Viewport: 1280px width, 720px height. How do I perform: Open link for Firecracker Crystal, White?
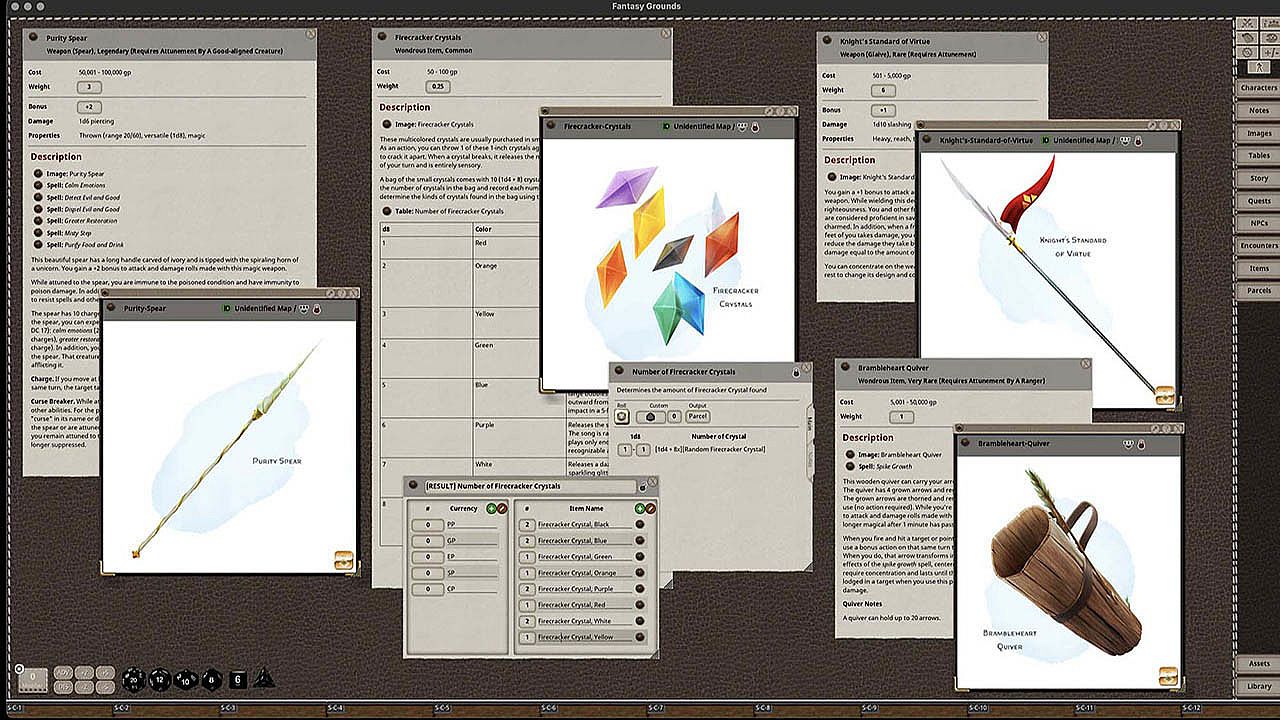[640, 621]
